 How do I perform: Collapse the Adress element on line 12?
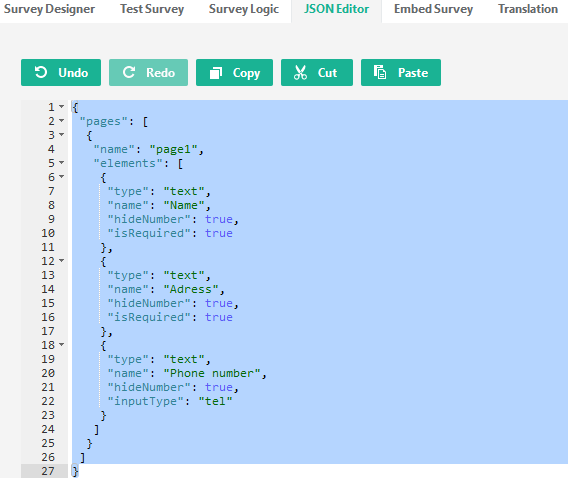pos(62,261)
